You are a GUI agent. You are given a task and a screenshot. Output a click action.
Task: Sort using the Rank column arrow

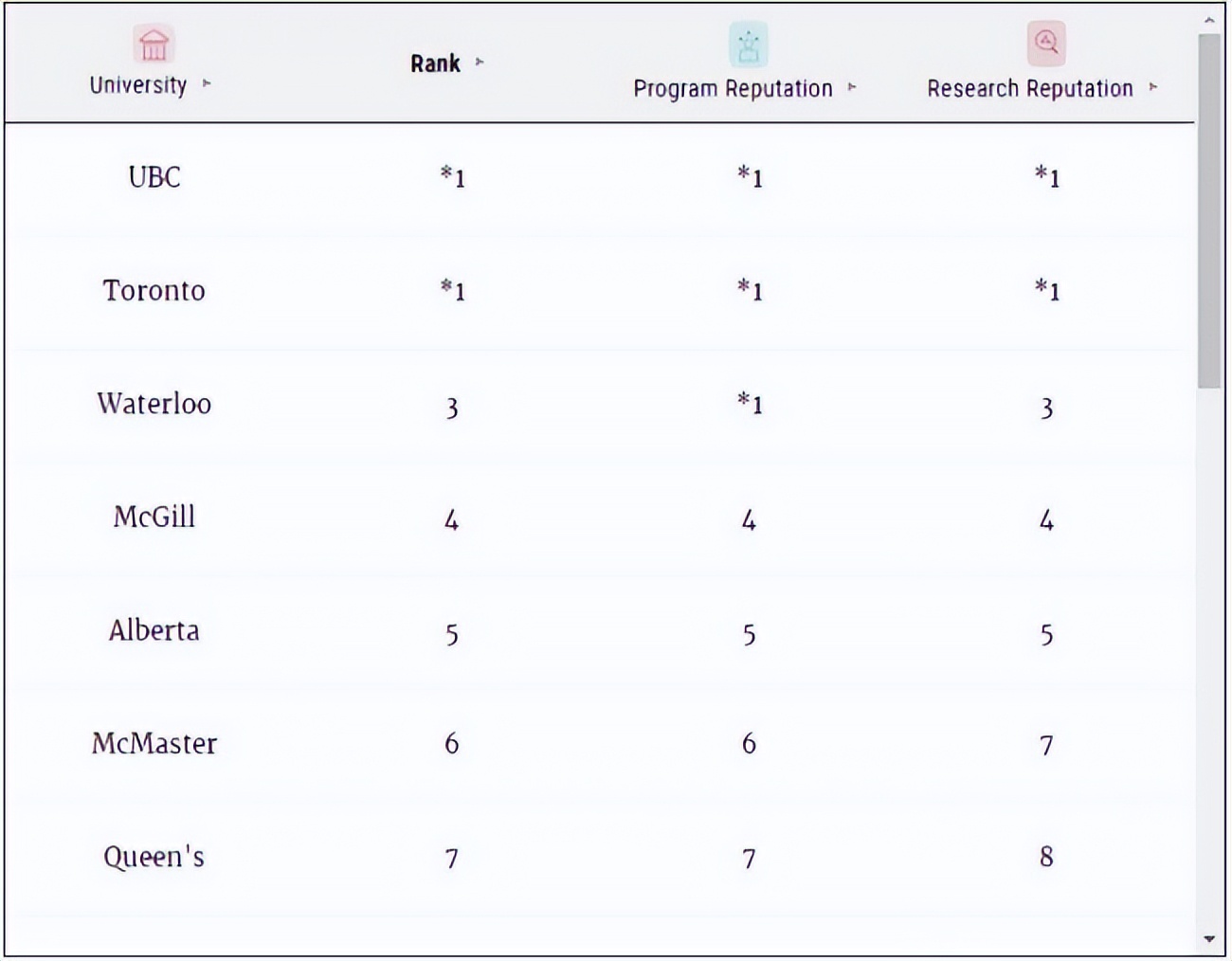pyautogui.click(x=480, y=63)
